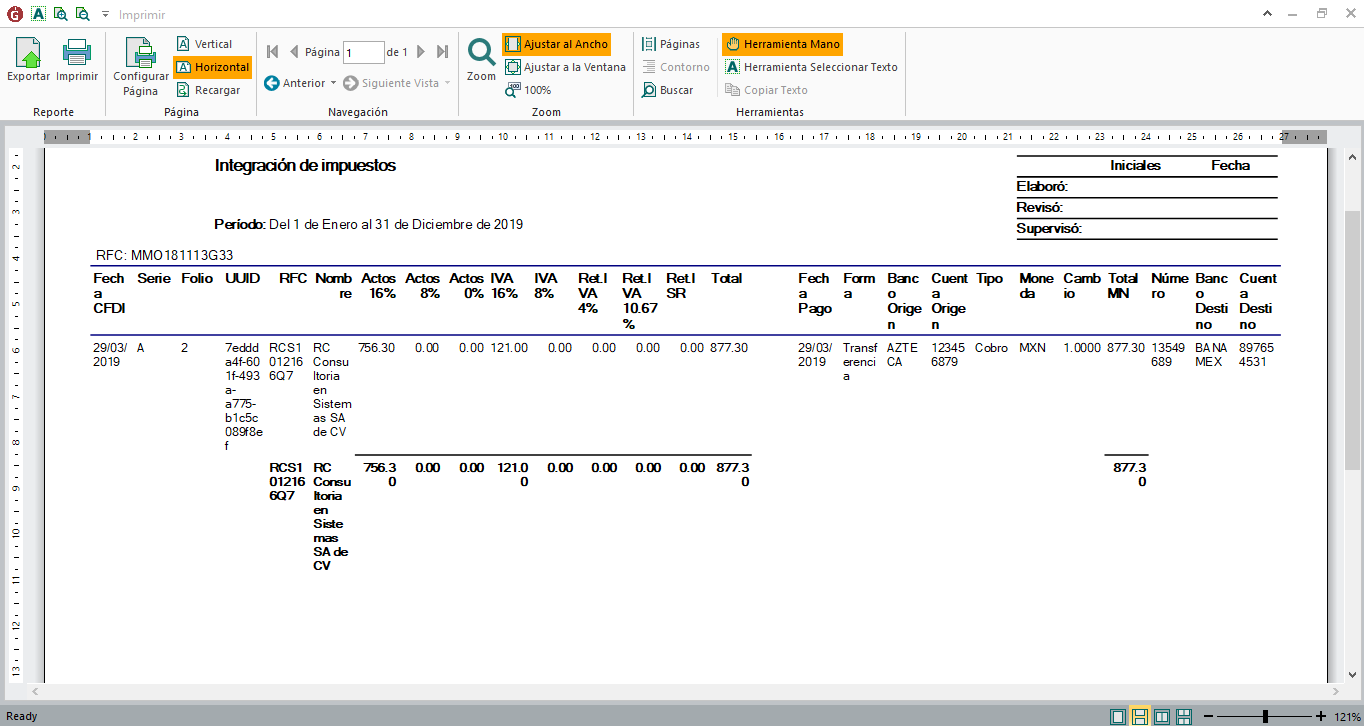1364x726 pixels.
Task: Click the zoom slider in status bar
Action: pos(1265,716)
